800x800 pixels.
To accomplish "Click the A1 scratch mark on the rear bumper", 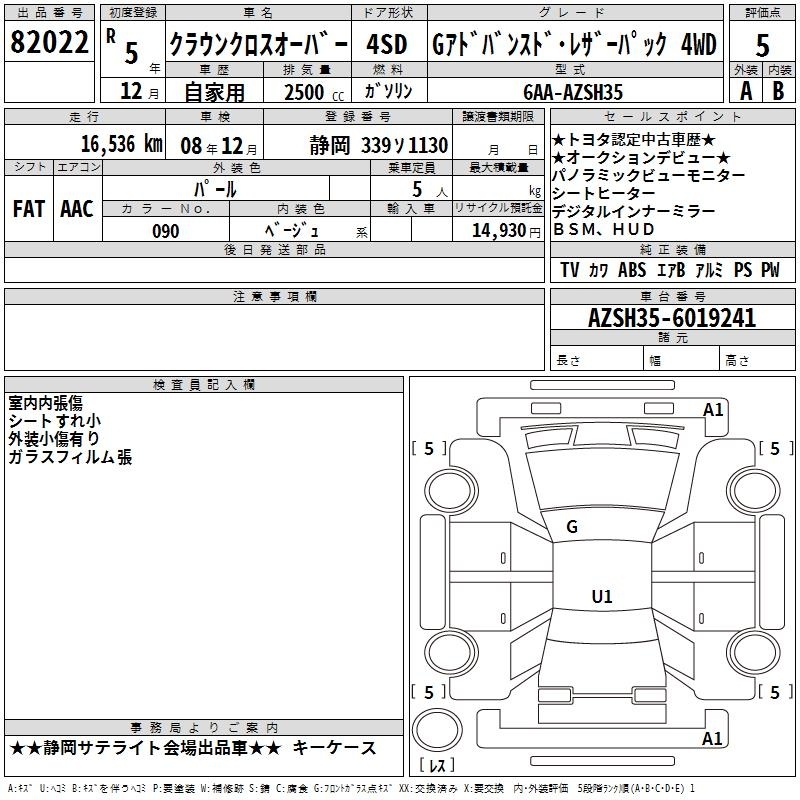I will (x=712, y=738).
